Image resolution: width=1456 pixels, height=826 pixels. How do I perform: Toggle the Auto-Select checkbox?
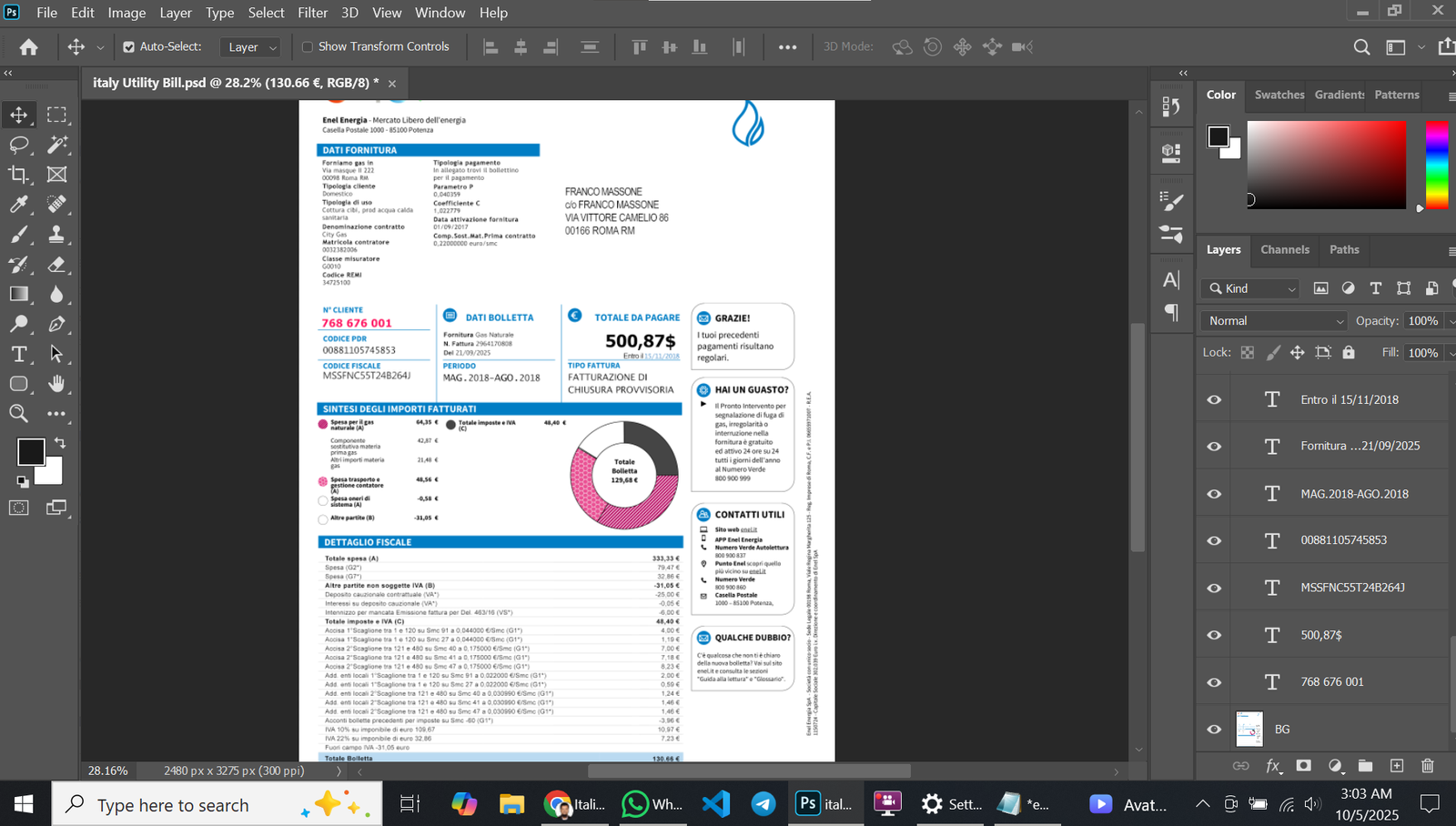(129, 47)
